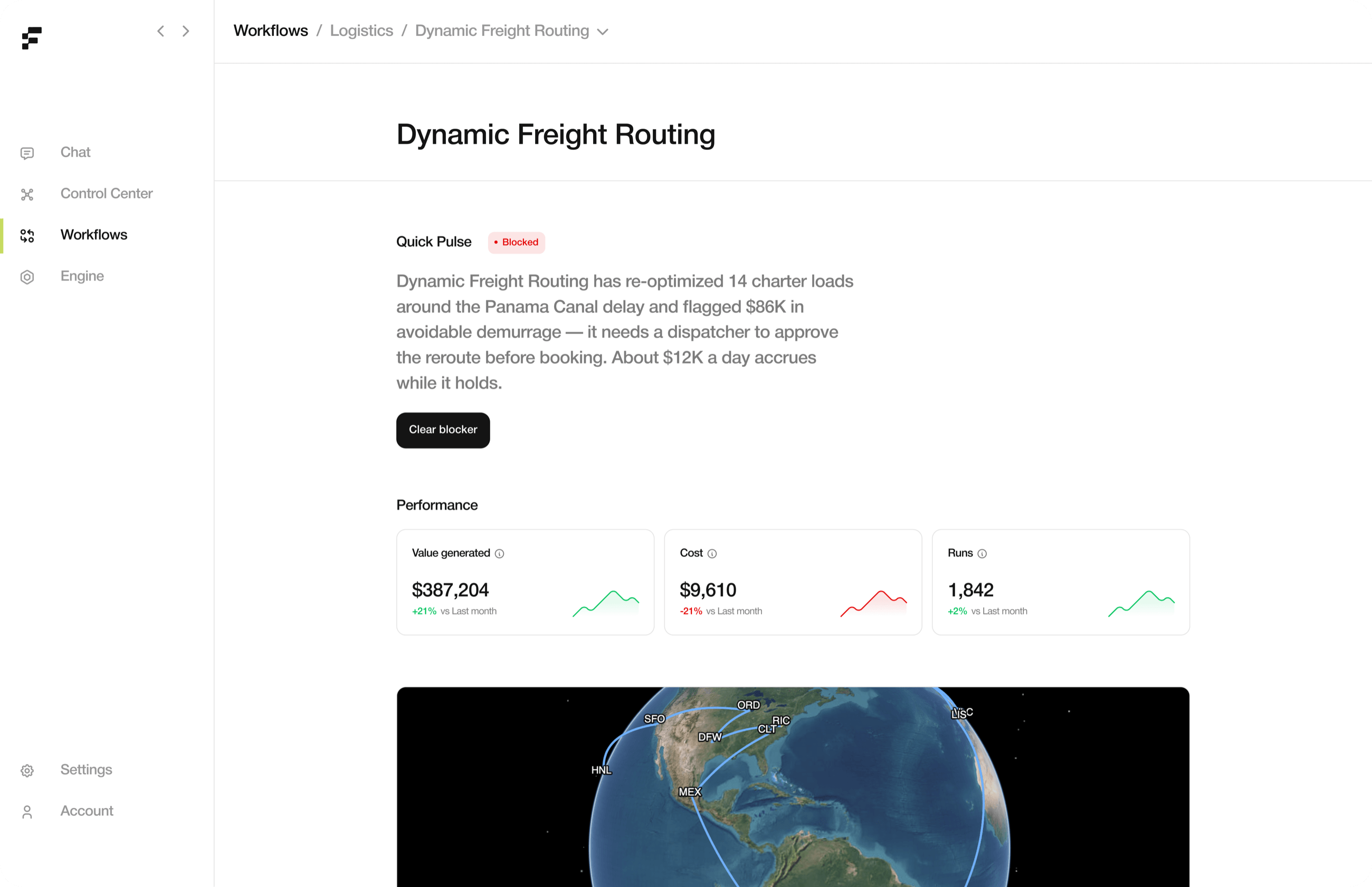Viewport: 1372px width, 887px height.
Task: Click the Settings gear icon
Action: [27, 770]
